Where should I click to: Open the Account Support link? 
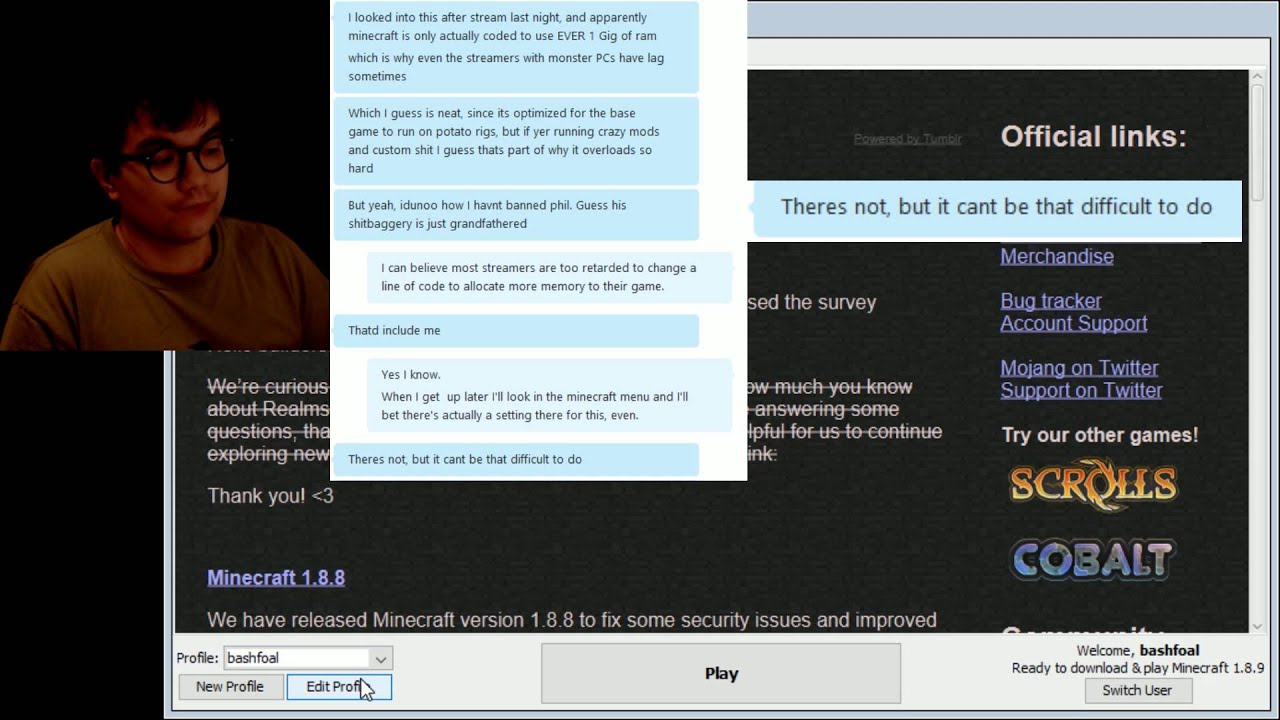tap(1074, 323)
